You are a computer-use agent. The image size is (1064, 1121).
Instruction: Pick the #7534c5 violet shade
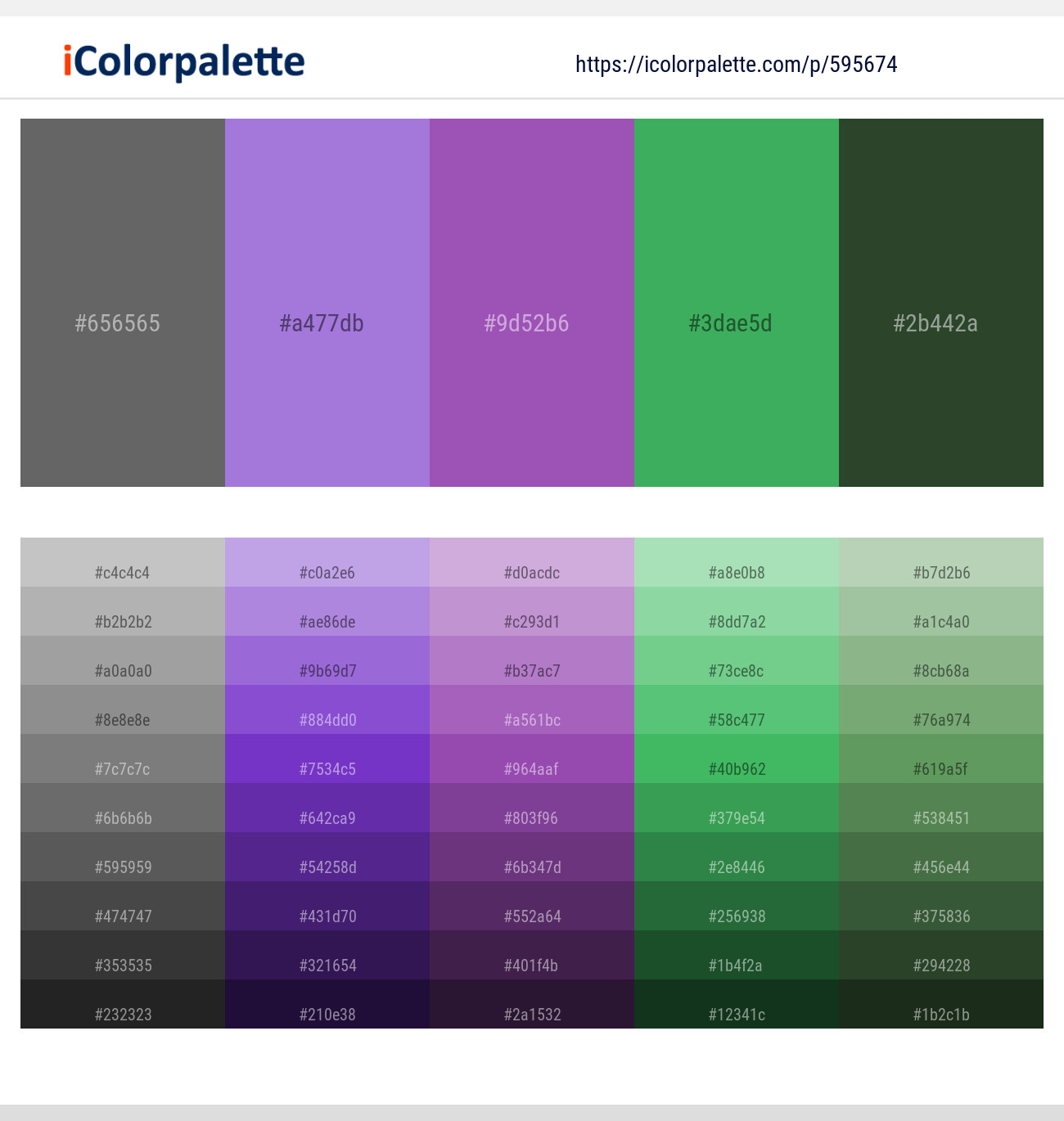(x=327, y=759)
